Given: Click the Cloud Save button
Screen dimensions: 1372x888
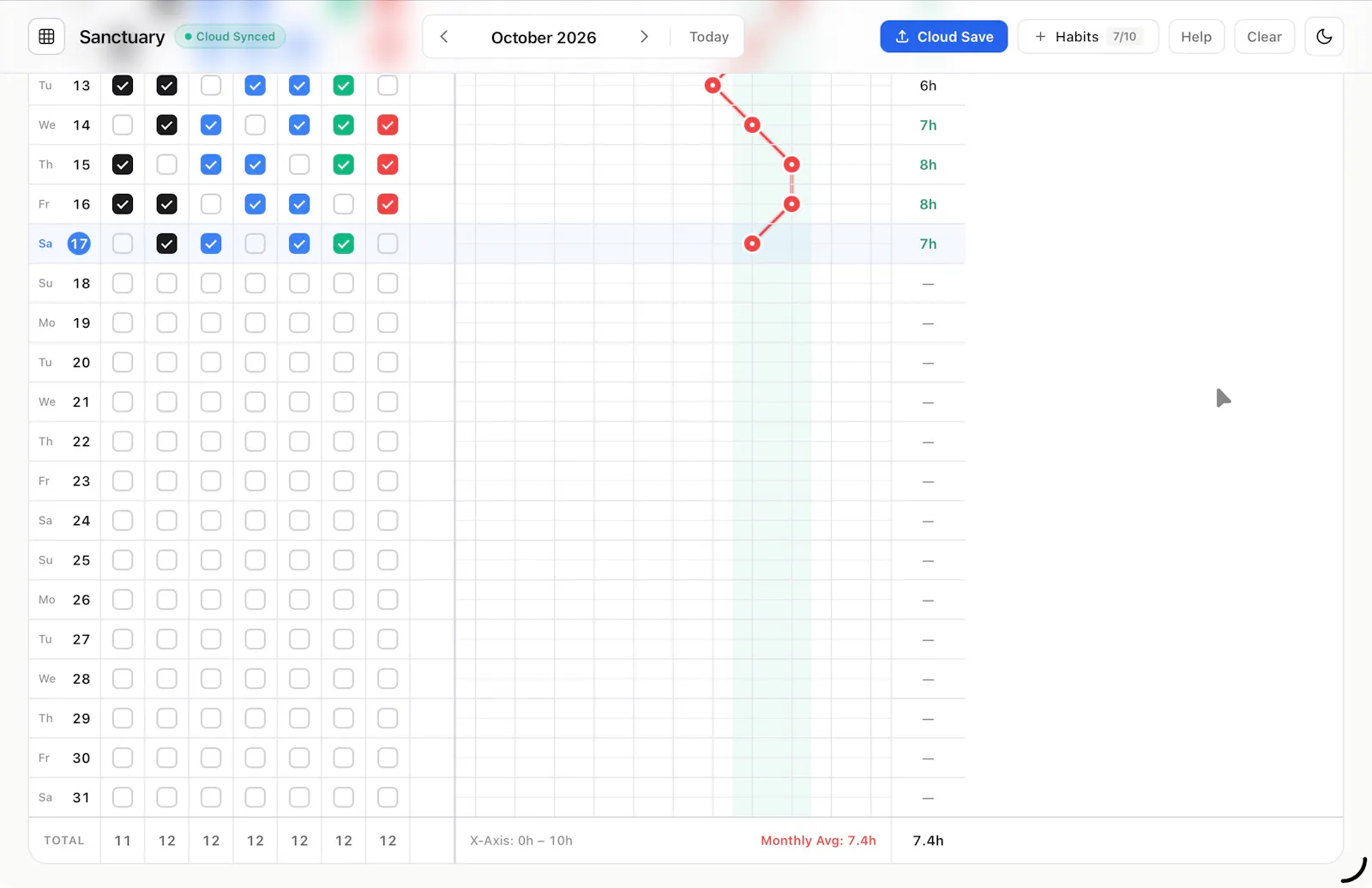Looking at the screenshot, I should point(944,37).
